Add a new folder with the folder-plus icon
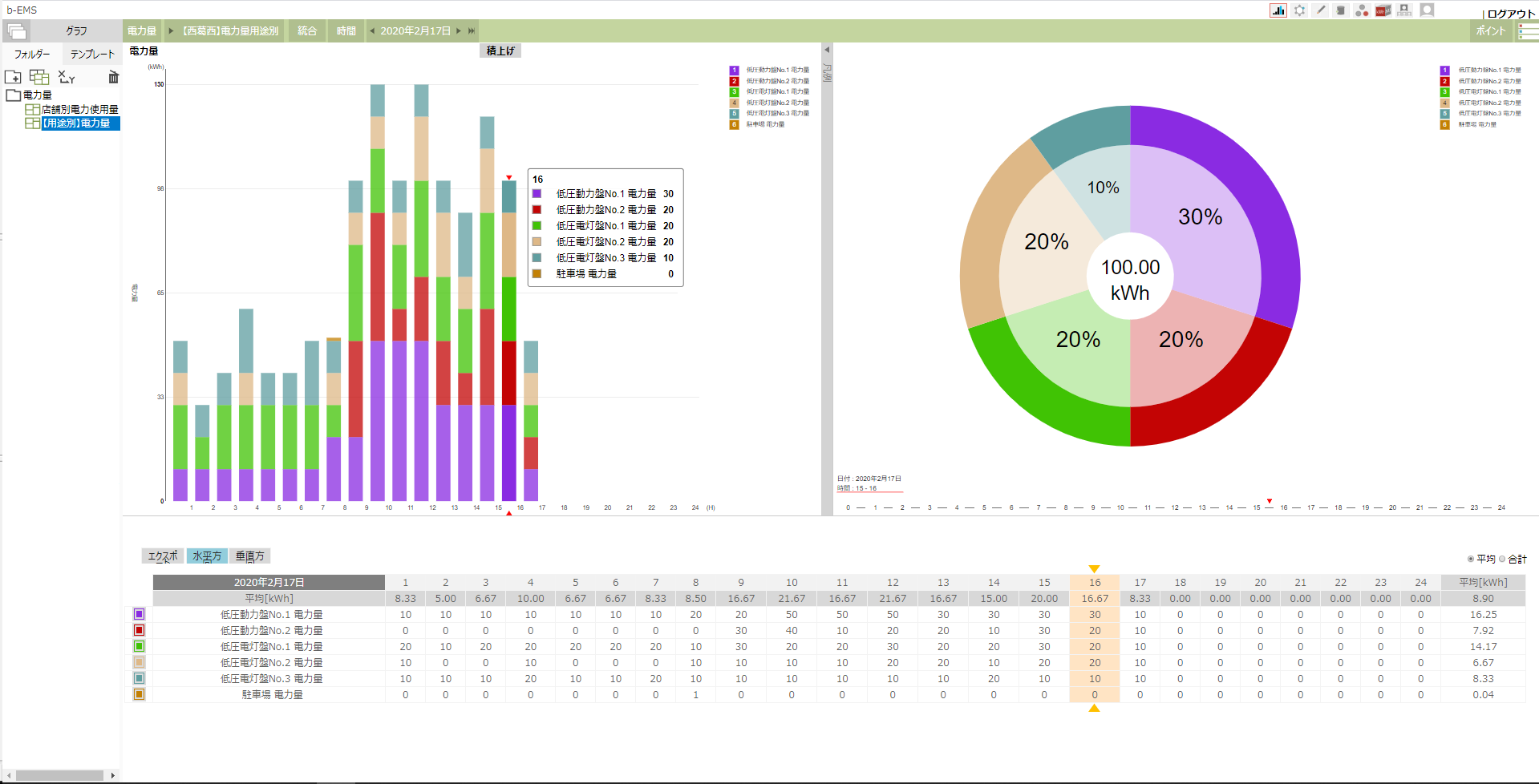1539x784 pixels. click(x=14, y=77)
